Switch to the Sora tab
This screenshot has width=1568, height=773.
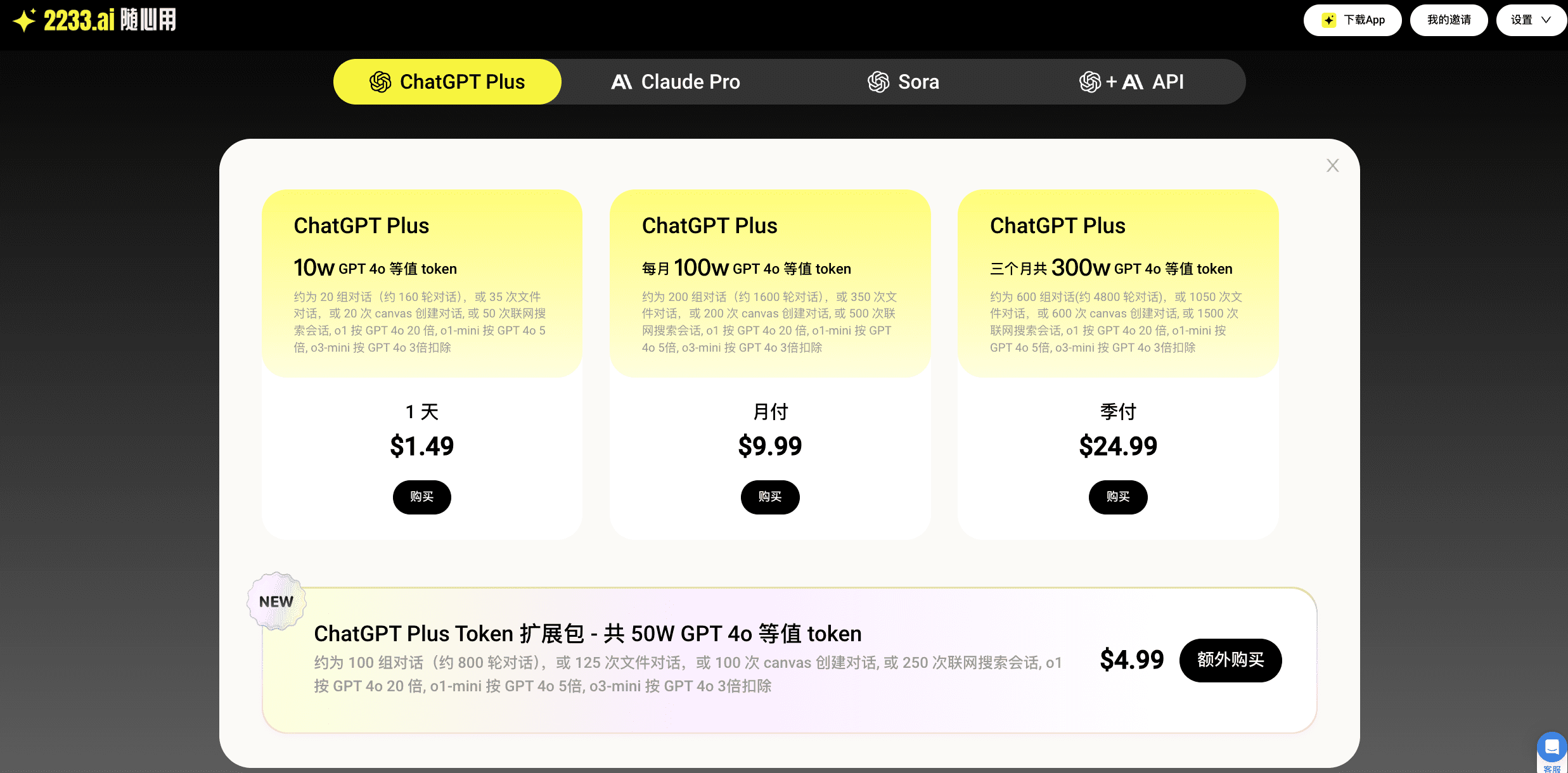point(904,82)
